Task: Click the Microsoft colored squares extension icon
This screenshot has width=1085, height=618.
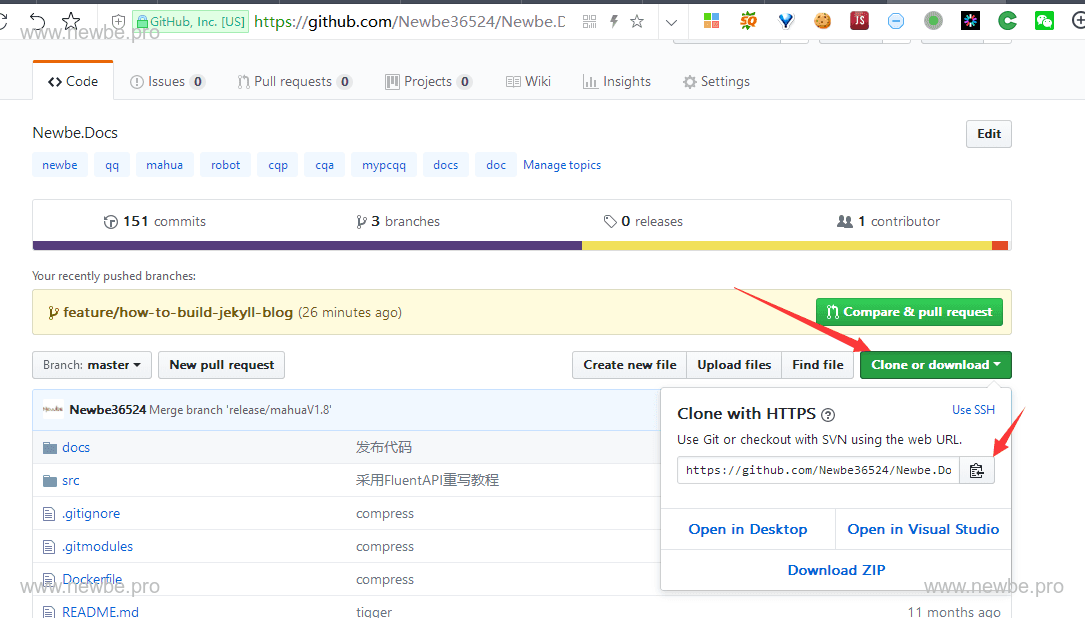Action: tap(711, 21)
